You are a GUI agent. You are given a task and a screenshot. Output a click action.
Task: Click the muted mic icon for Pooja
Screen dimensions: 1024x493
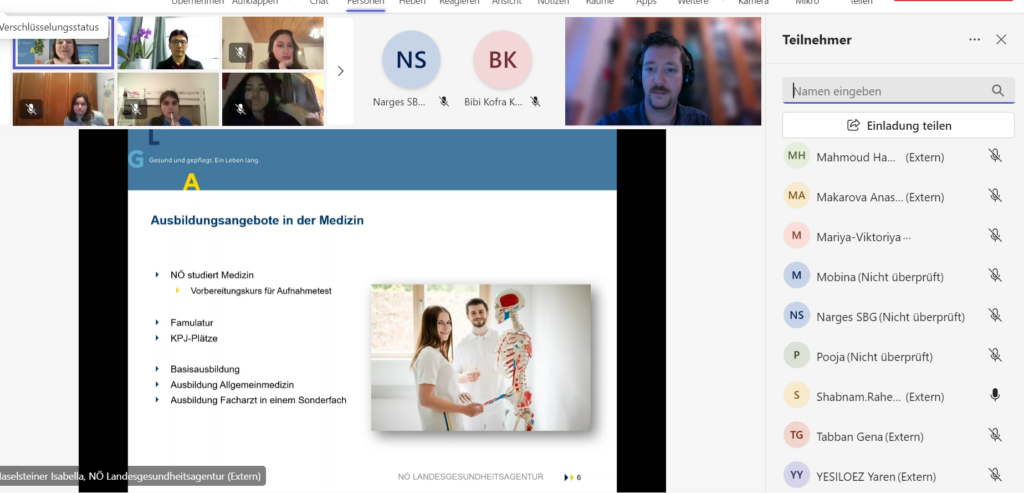995,355
